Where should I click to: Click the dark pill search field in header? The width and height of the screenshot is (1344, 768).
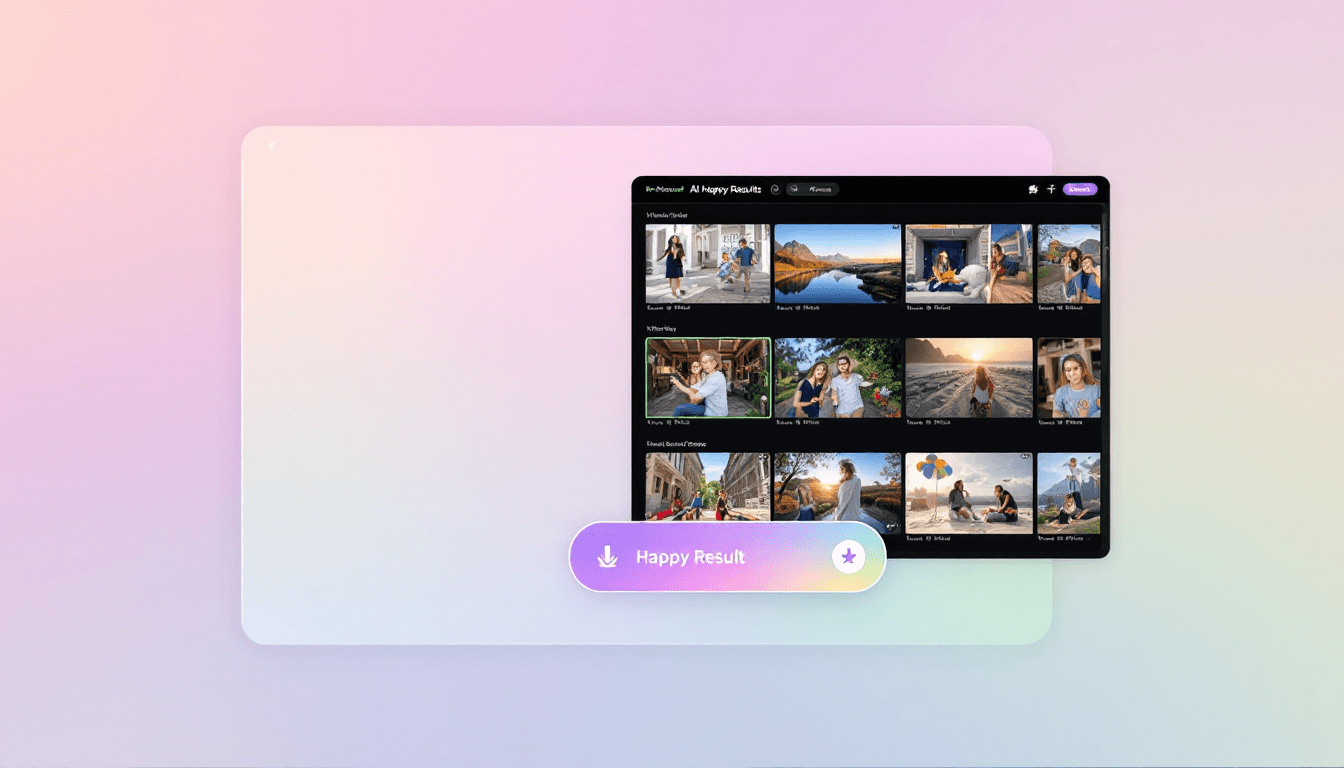(812, 189)
